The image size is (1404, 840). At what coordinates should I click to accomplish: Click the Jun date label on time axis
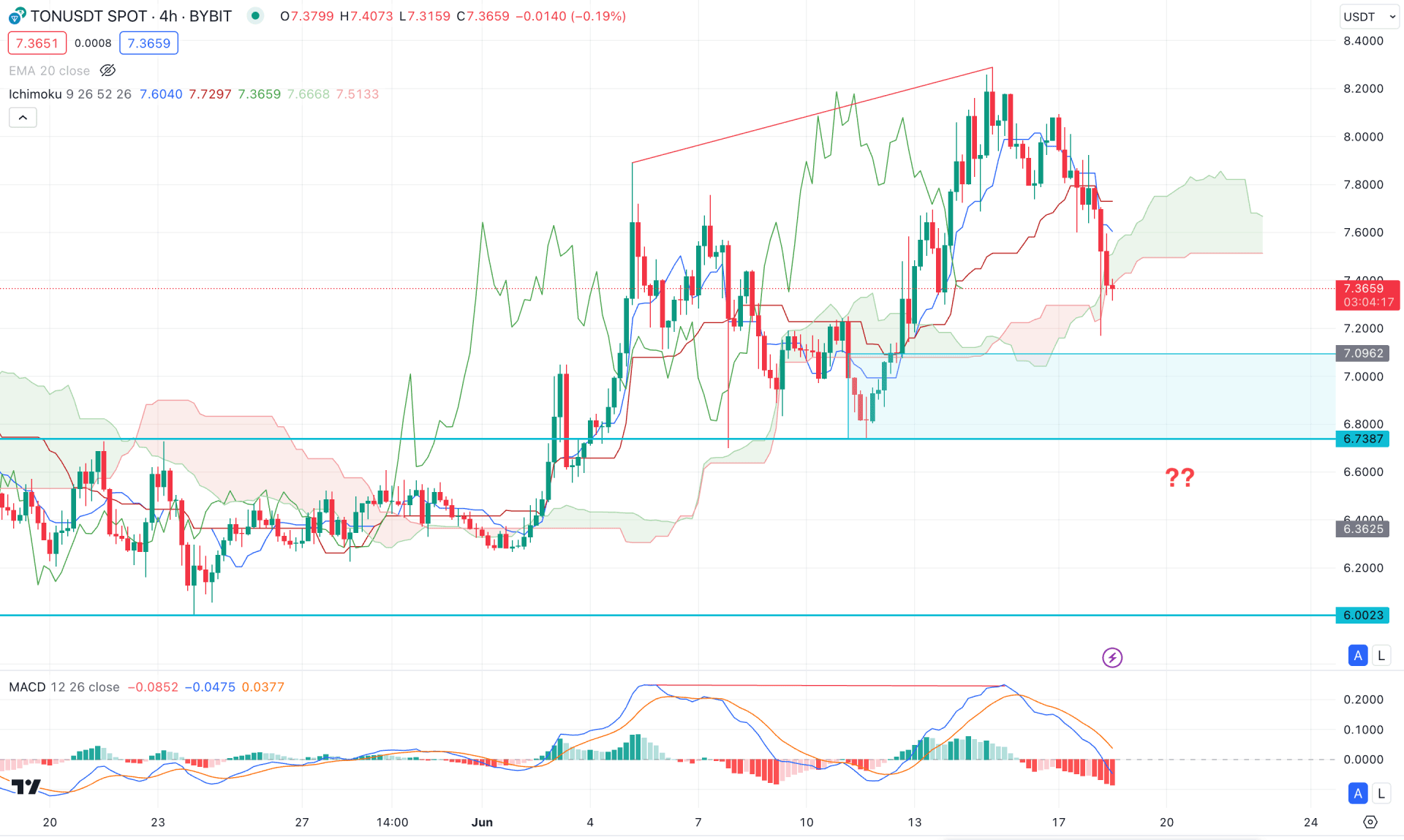[x=482, y=822]
